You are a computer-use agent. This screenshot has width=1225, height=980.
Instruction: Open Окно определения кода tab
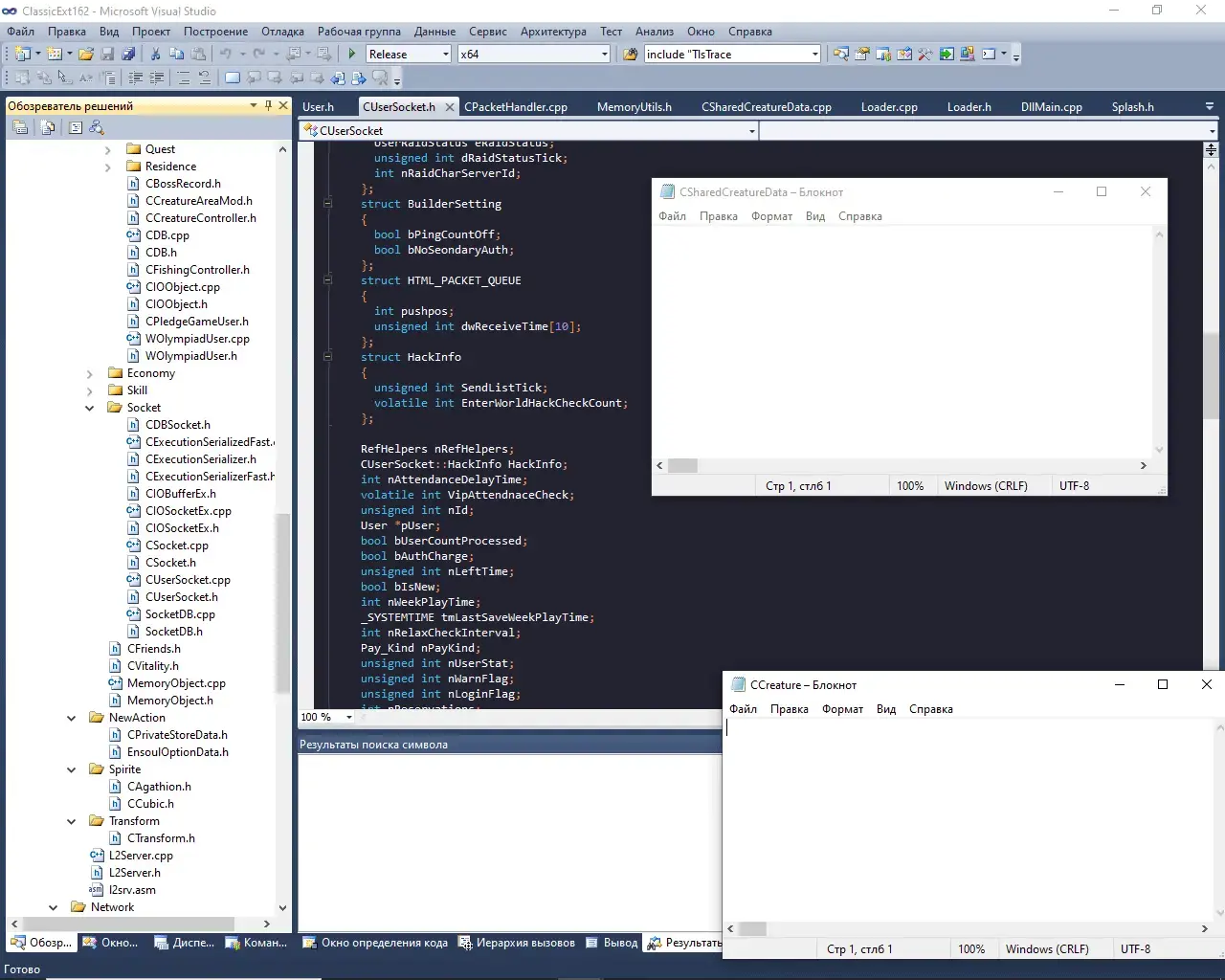(375, 943)
